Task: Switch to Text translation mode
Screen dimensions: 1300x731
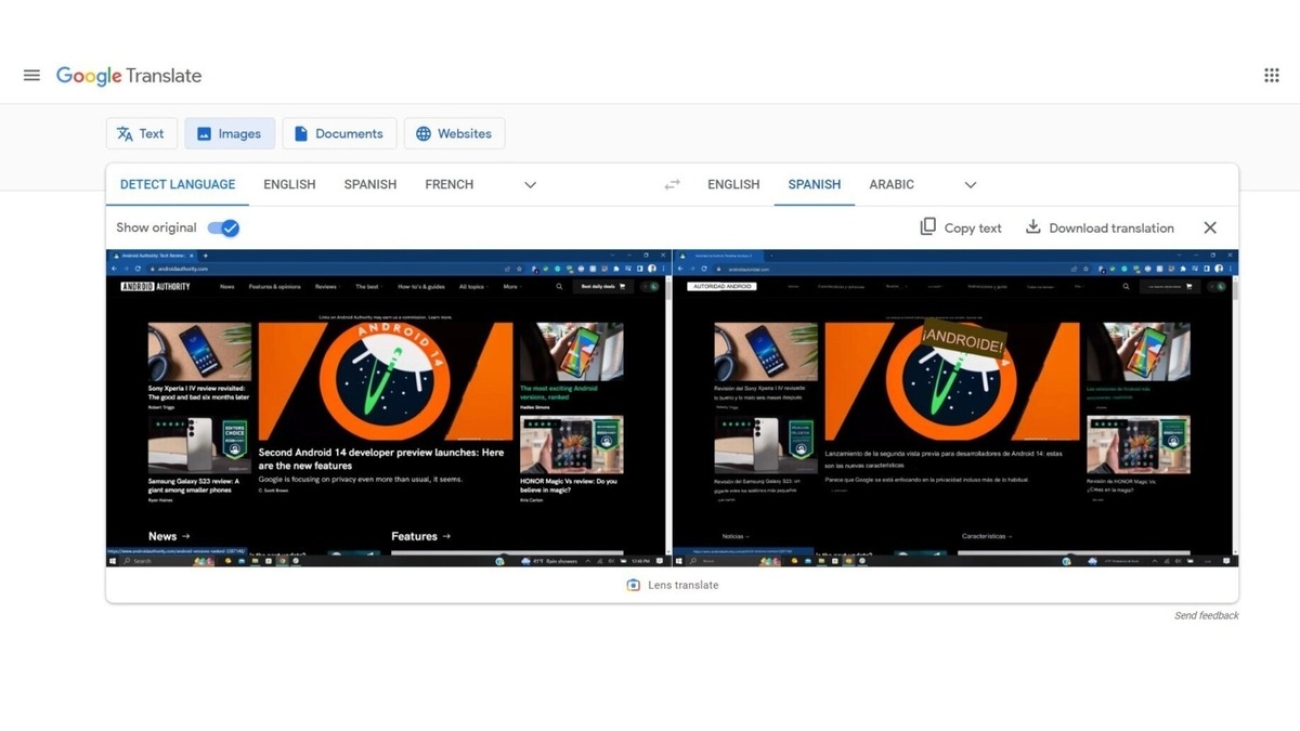Action: tap(141, 133)
